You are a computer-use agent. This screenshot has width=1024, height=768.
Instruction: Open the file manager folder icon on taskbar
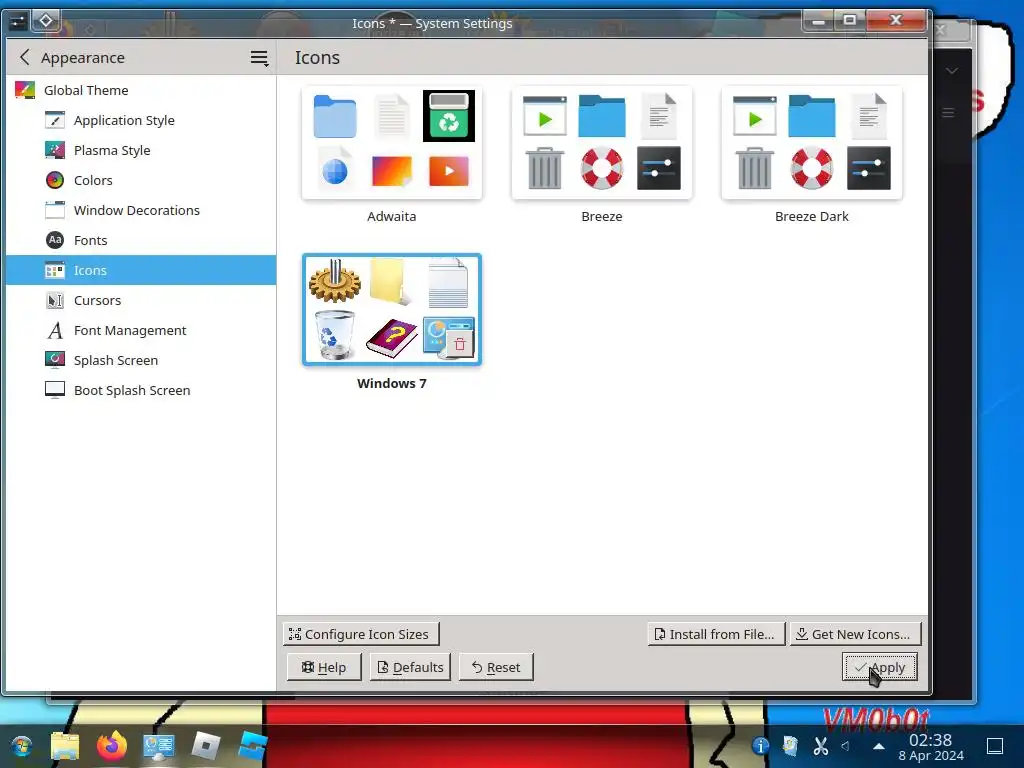click(65, 746)
